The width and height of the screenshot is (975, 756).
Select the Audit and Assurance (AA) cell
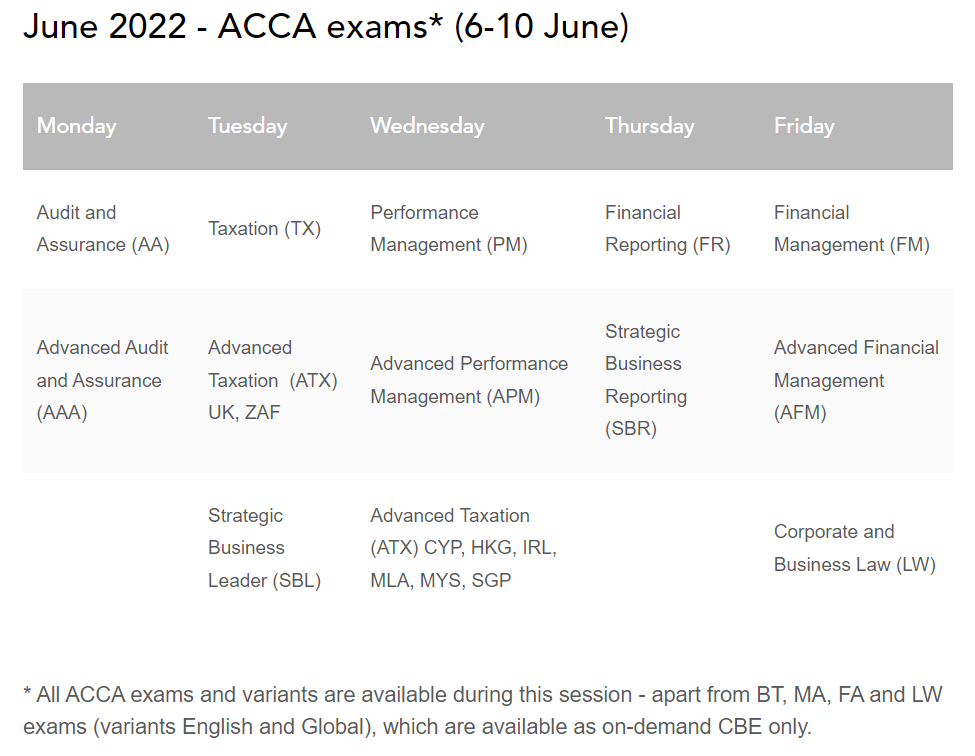103,229
